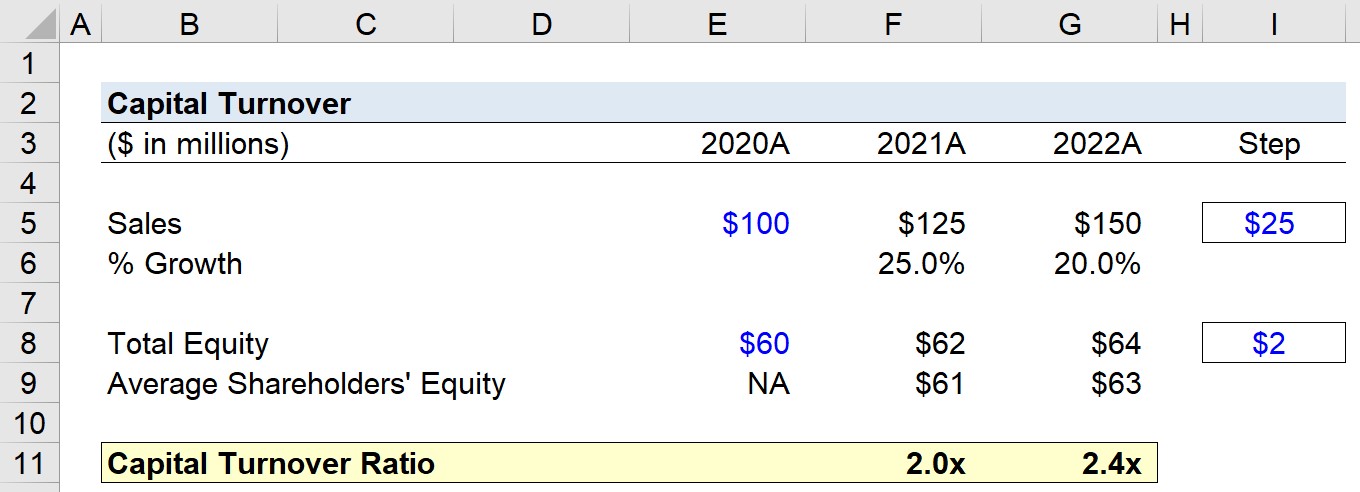
Task: Select the column F header
Action: pos(893,23)
